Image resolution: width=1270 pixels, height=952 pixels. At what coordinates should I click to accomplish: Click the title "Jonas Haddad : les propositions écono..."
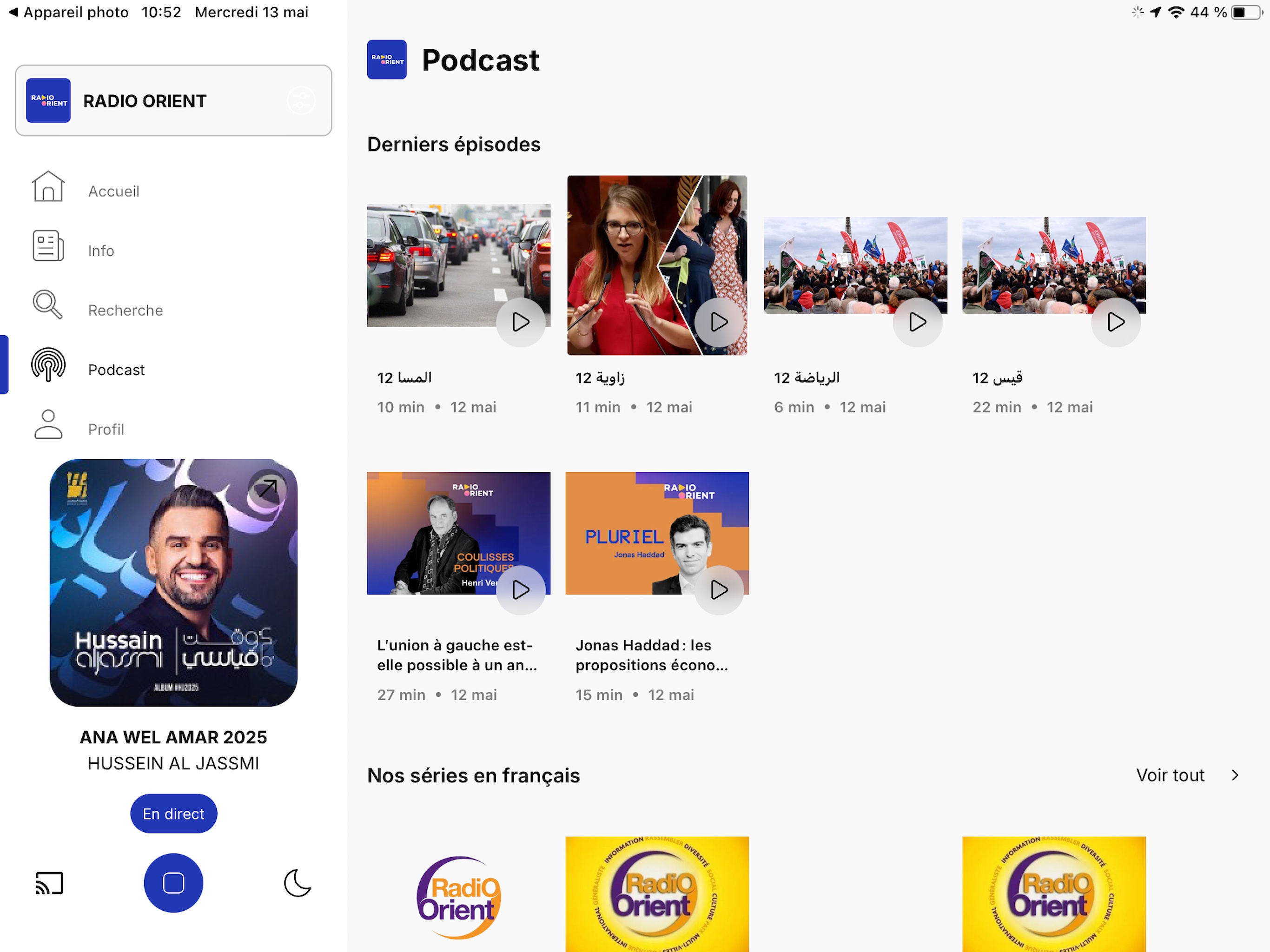(x=652, y=655)
